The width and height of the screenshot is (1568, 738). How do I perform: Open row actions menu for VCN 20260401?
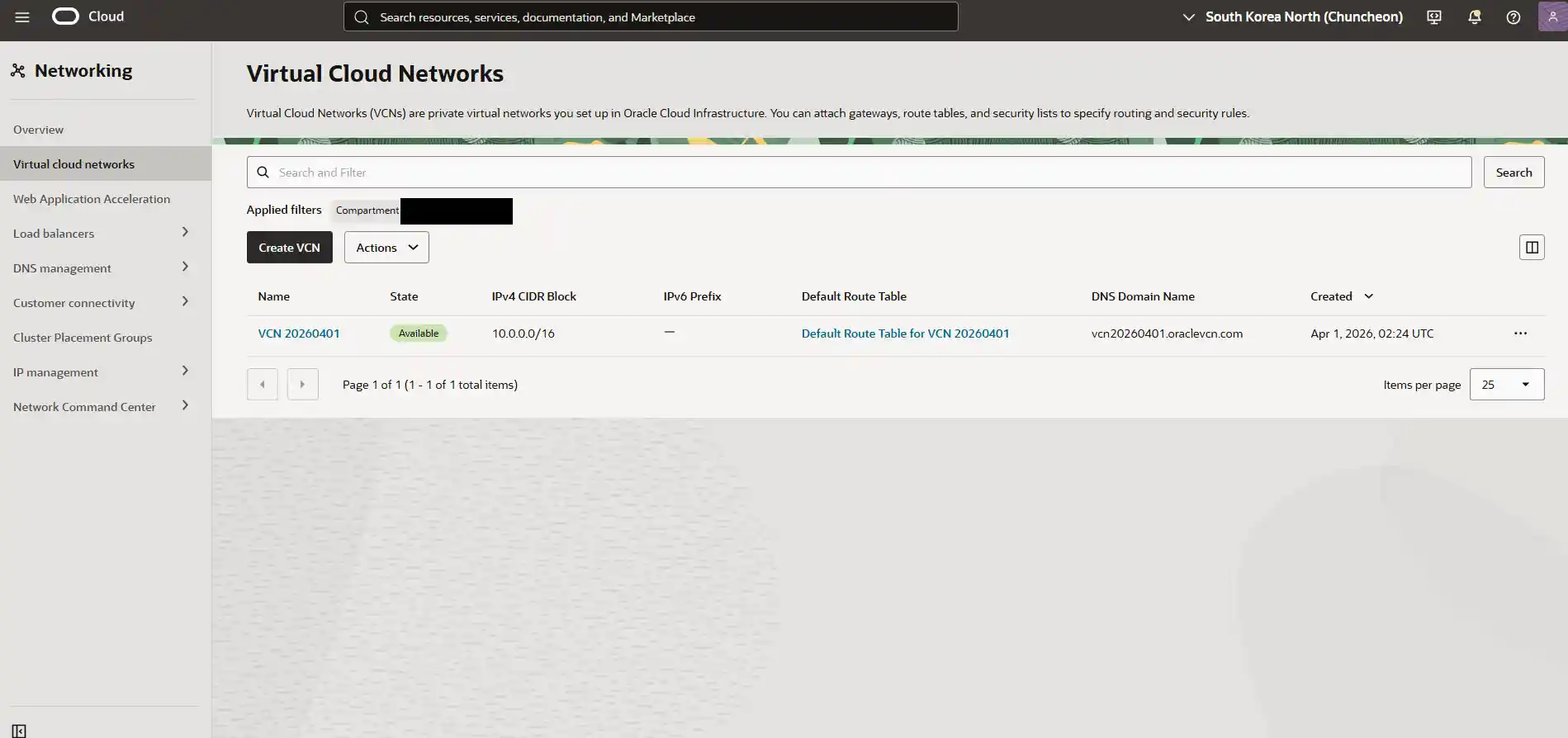click(x=1520, y=334)
